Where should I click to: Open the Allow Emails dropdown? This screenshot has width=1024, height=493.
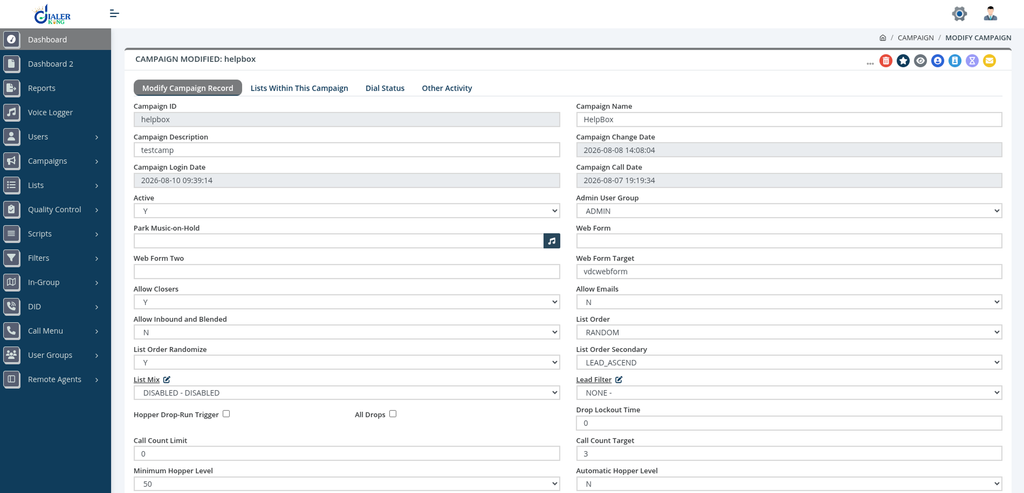click(789, 302)
